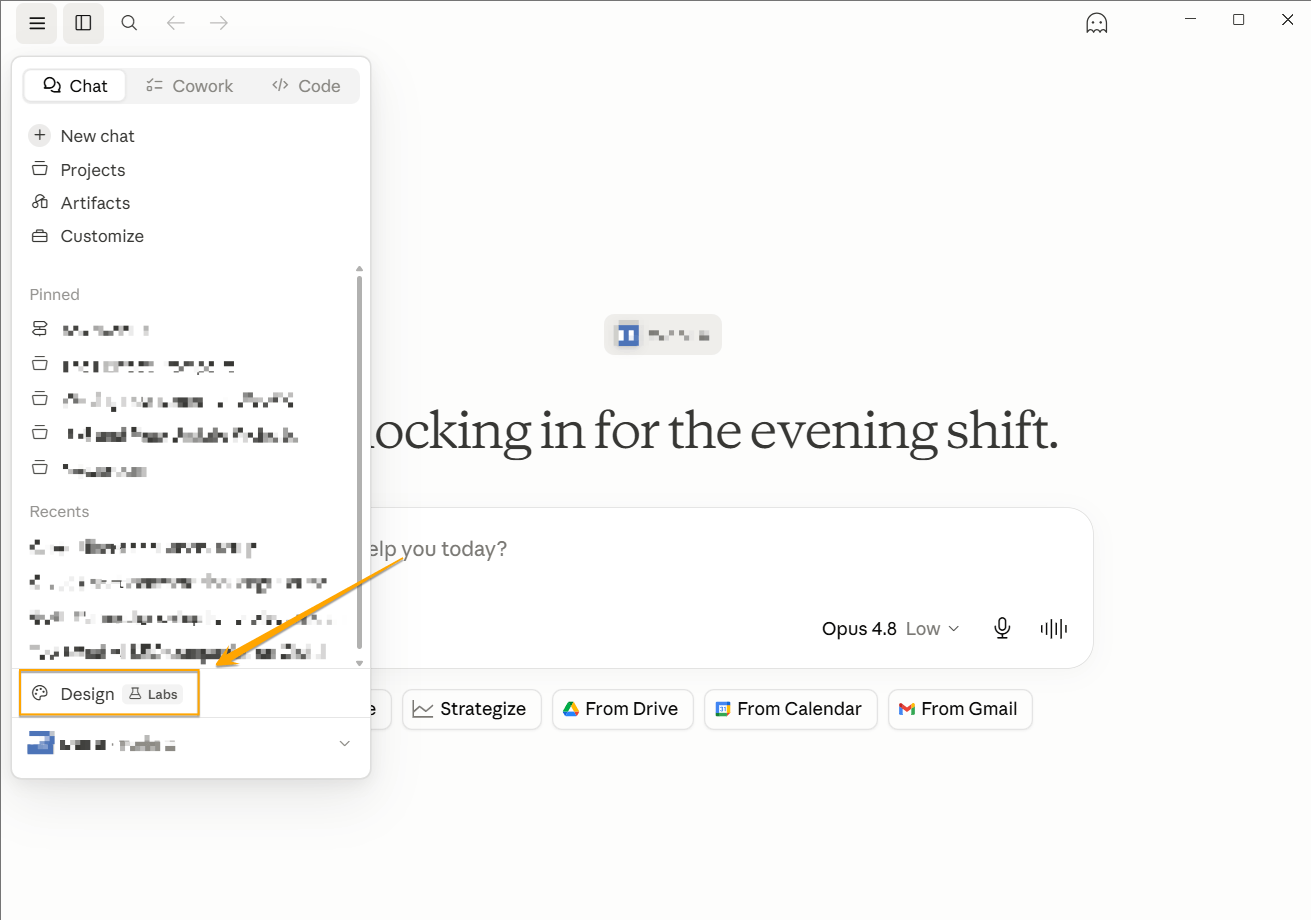The image size is (1311, 920).
Task: Go back with the left arrow
Action: click(x=176, y=23)
